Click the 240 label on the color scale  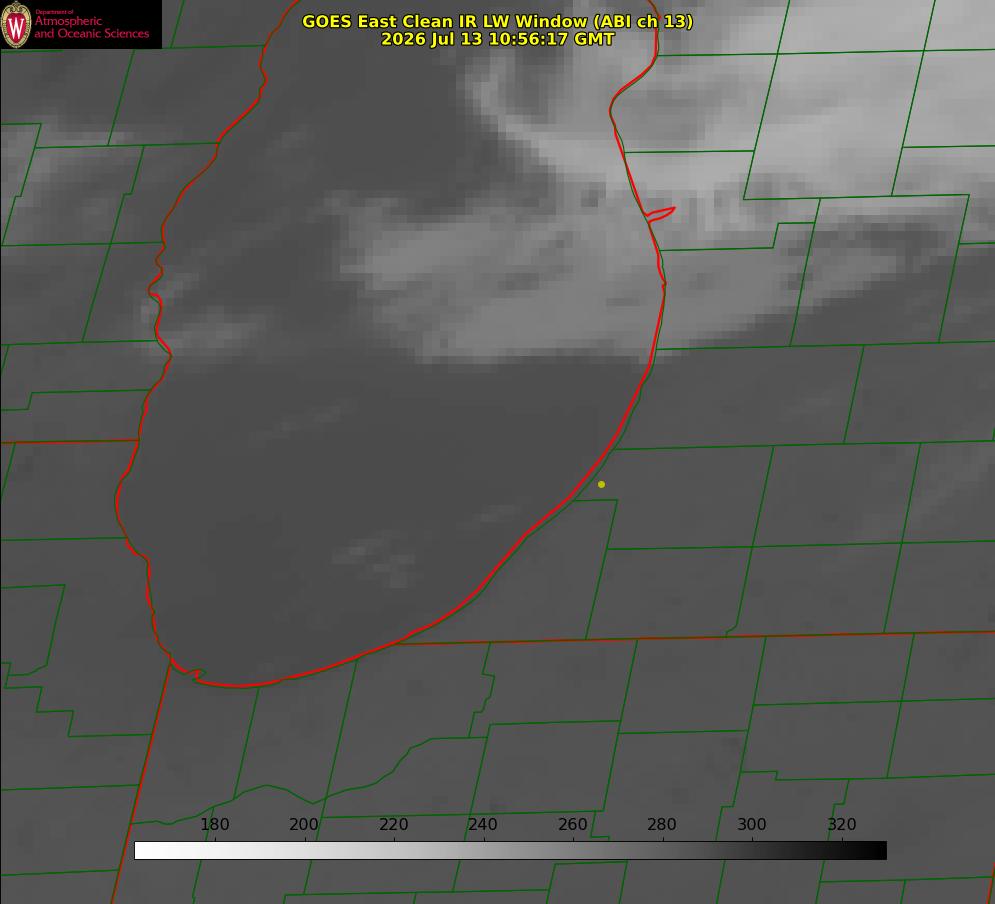pos(483,824)
